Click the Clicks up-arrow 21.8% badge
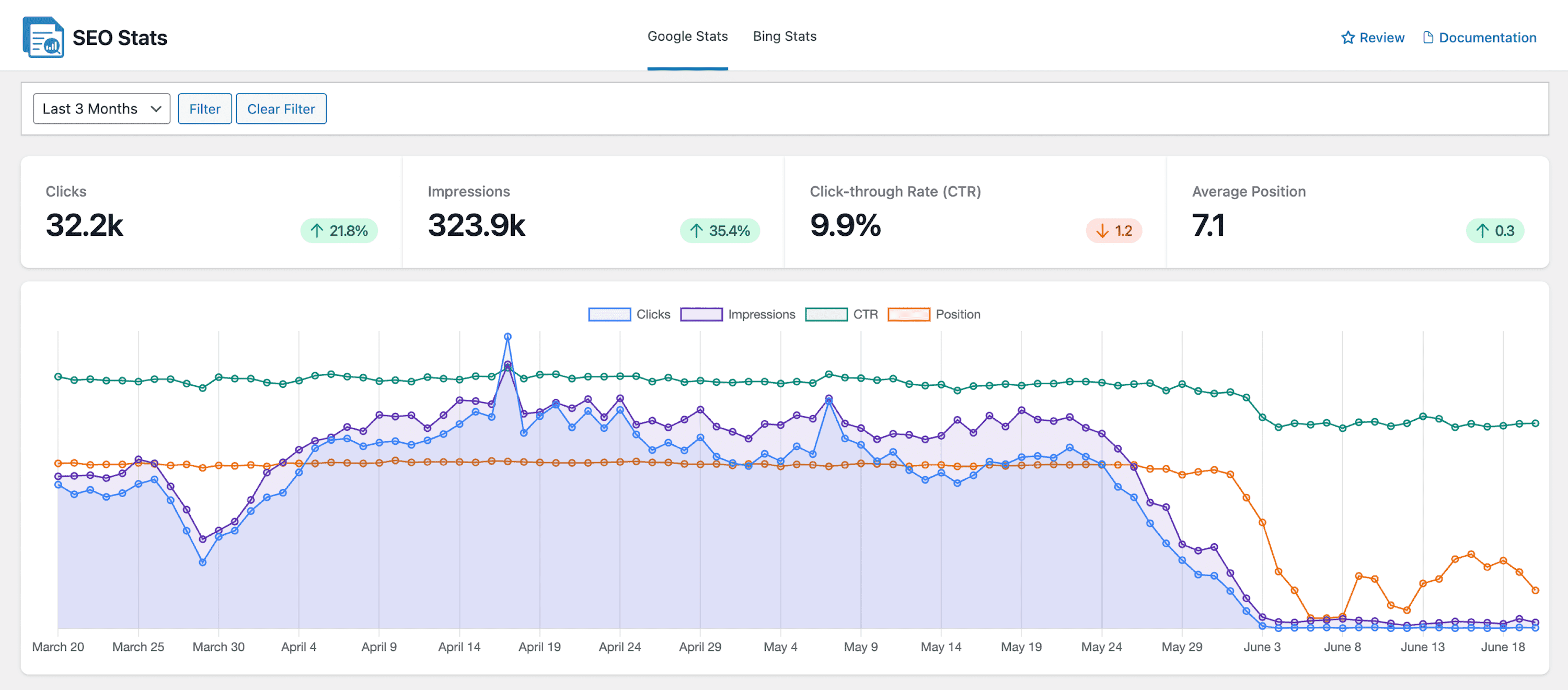The width and height of the screenshot is (1568, 690). click(339, 231)
